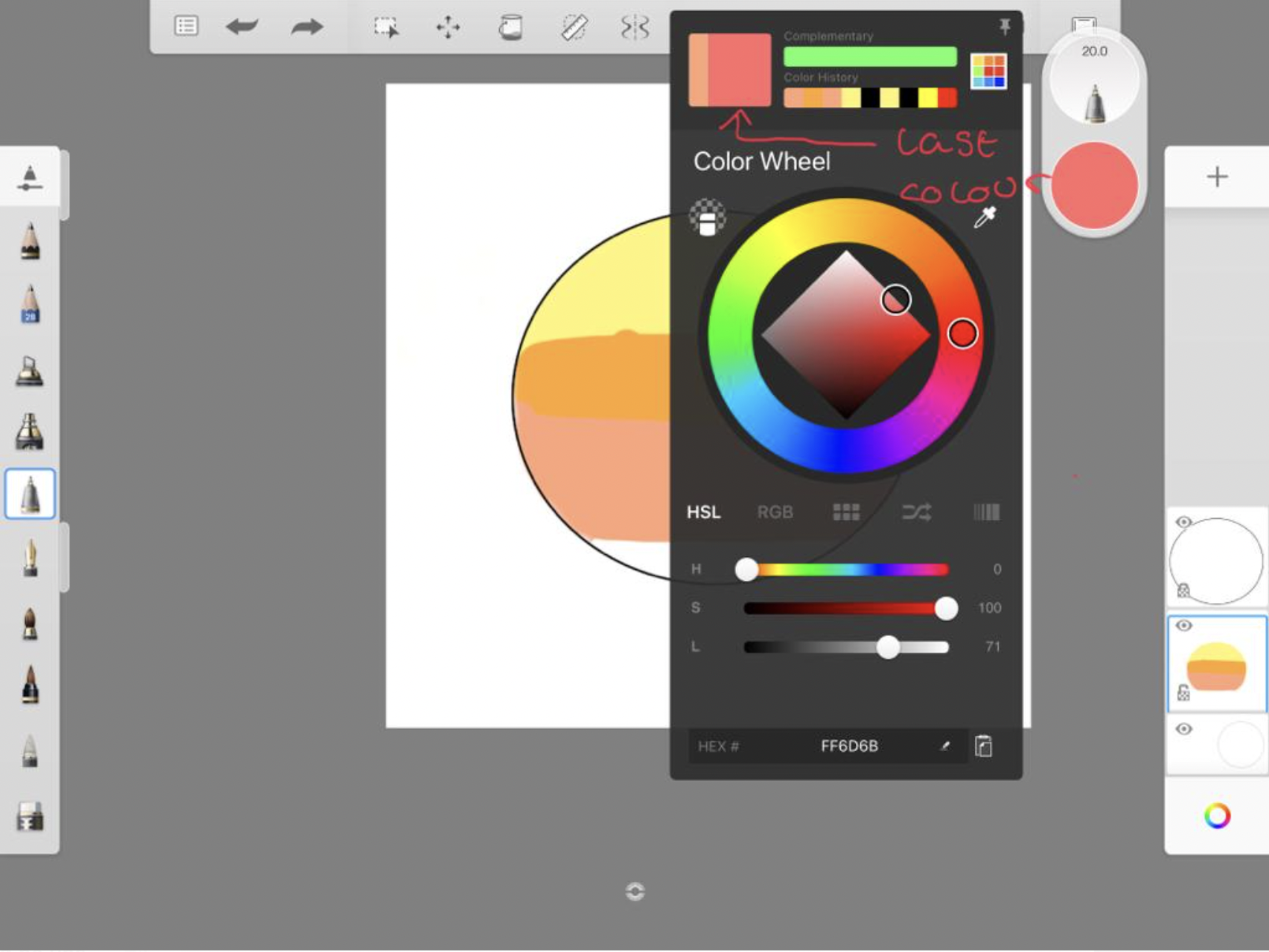1269x952 pixels.
Task: Select the previous peach color swatch
Action: click(x=698, y=69)
